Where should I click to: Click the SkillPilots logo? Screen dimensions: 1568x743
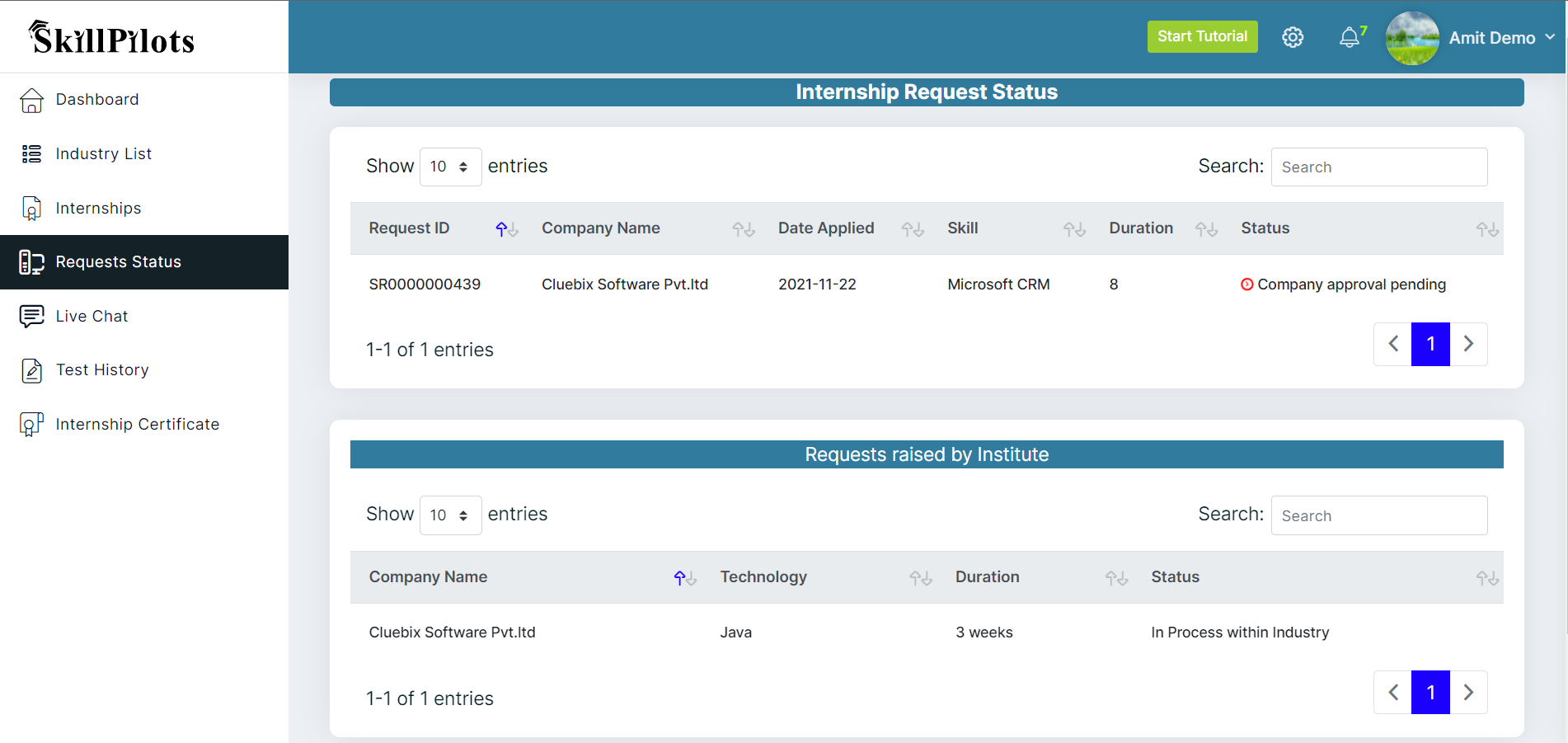[111, 38]
